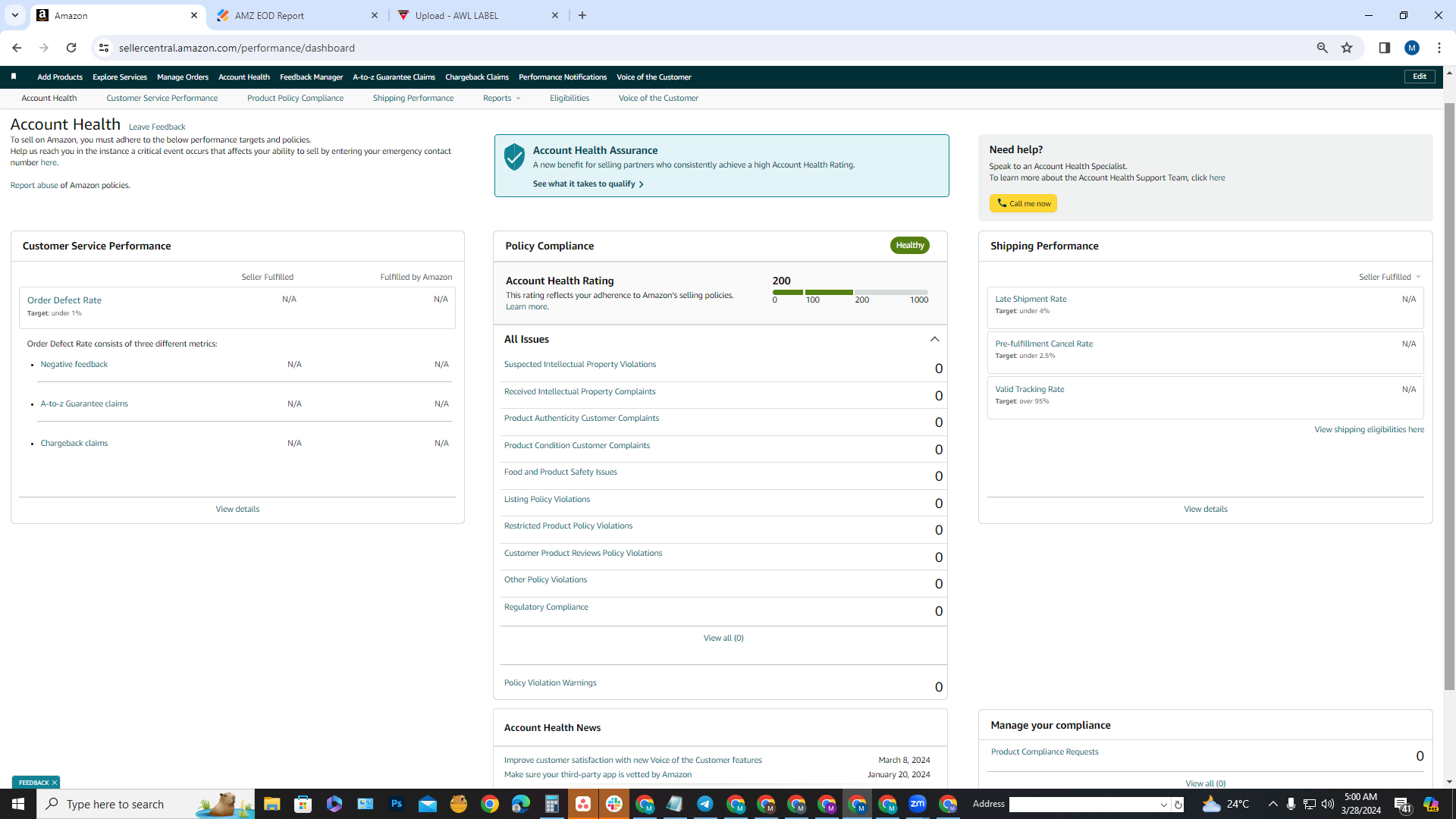The height and width of the screenshot is (819, 1456).
Task: Close the FEEDBACK widget with X
Action: pos(55,783)
